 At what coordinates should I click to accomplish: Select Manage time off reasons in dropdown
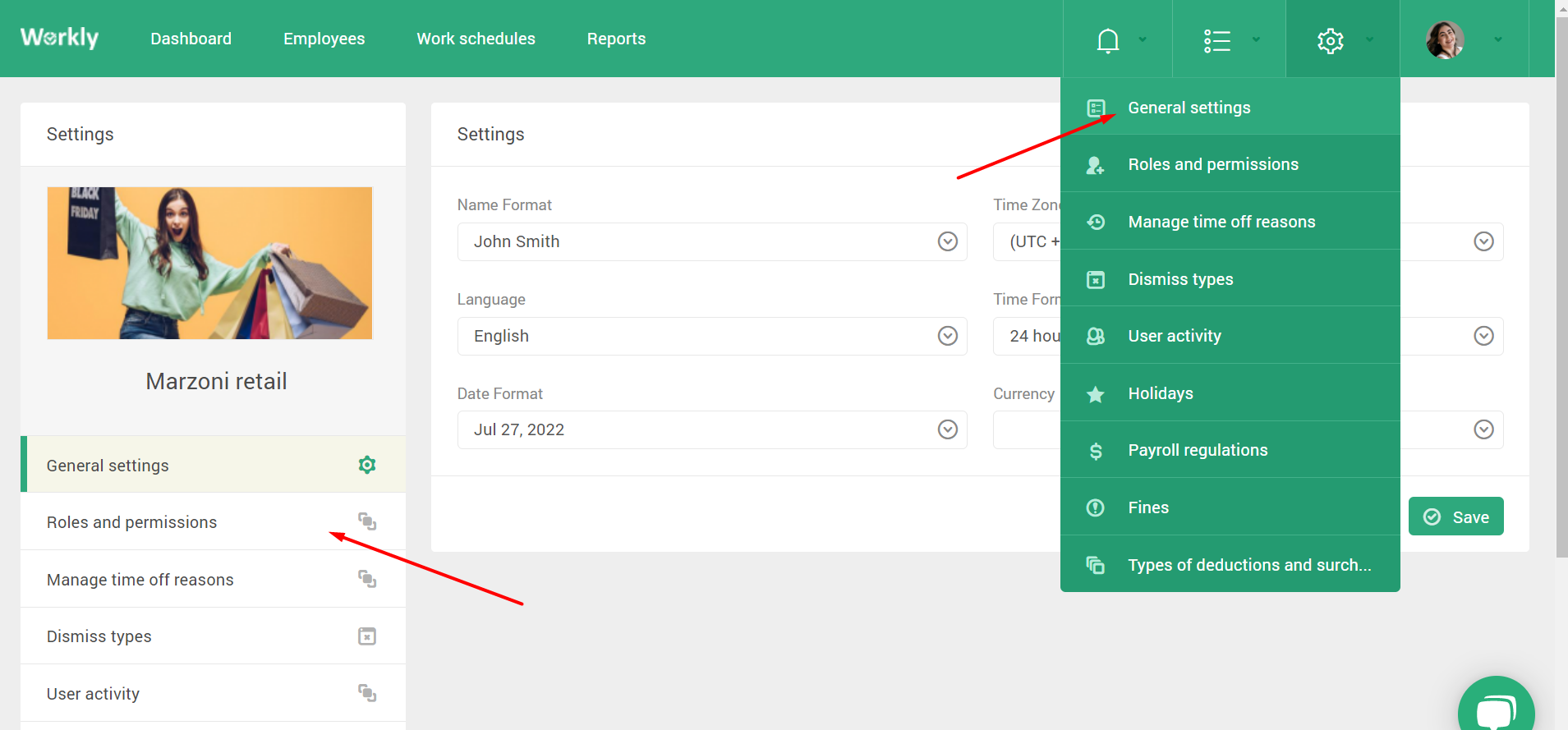(1230, 222)
